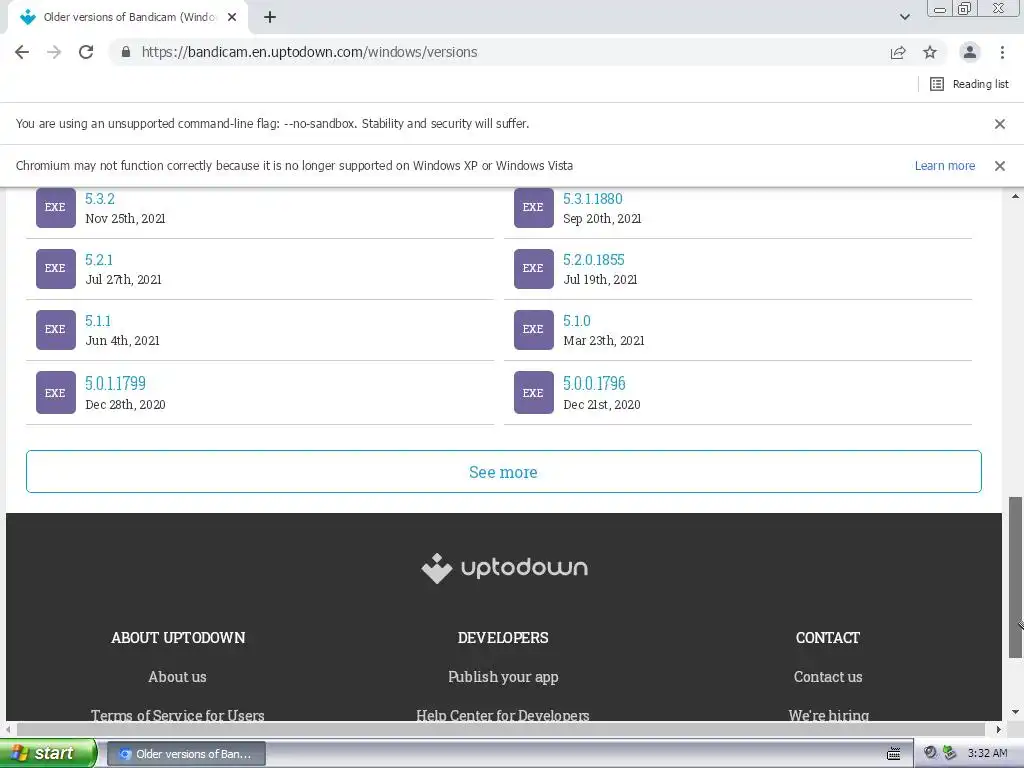
Task: Open version 5.0.0.1796 link
Action: (594, 383)
